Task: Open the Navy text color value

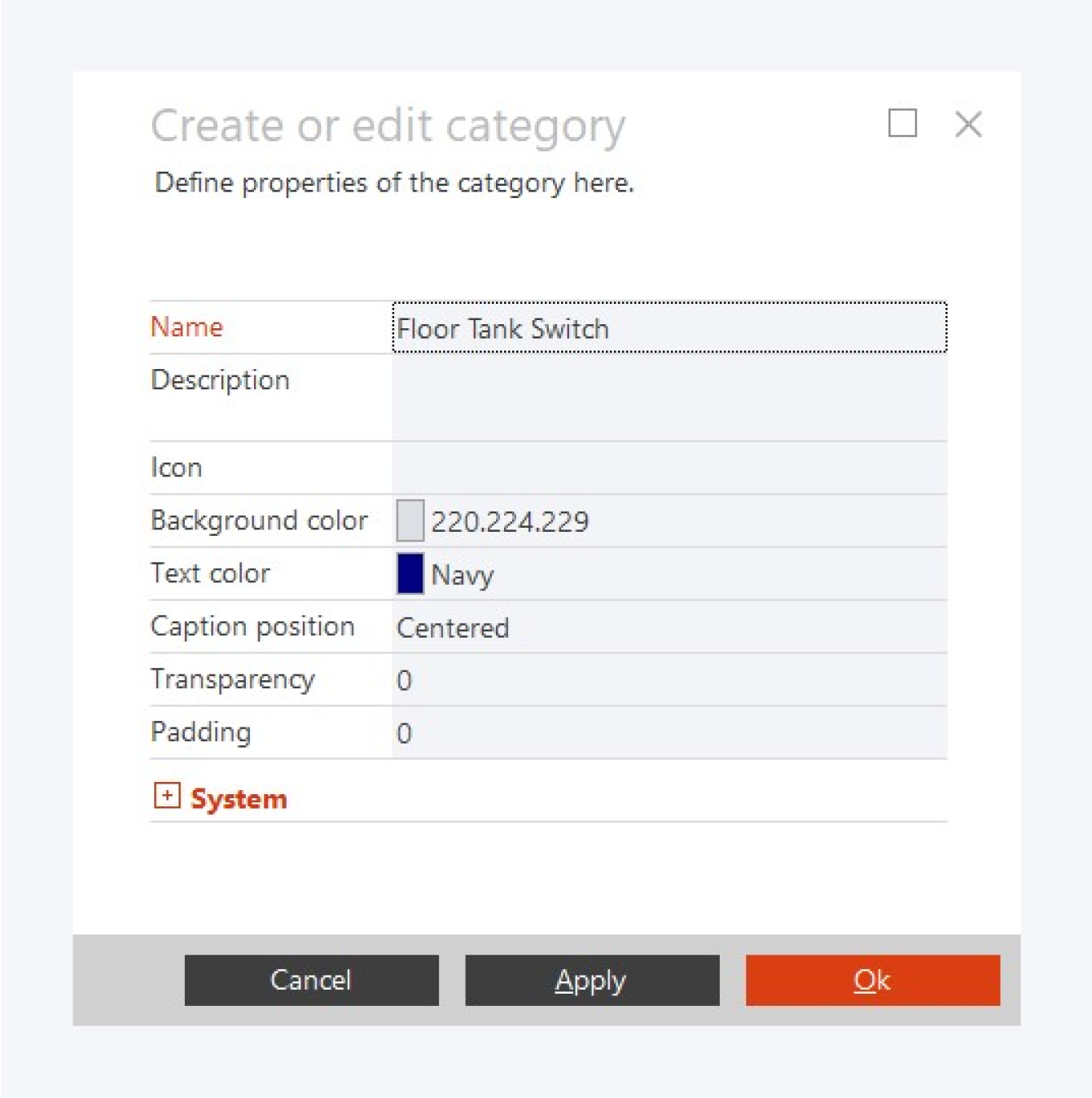Action: (x=463, y=575)
